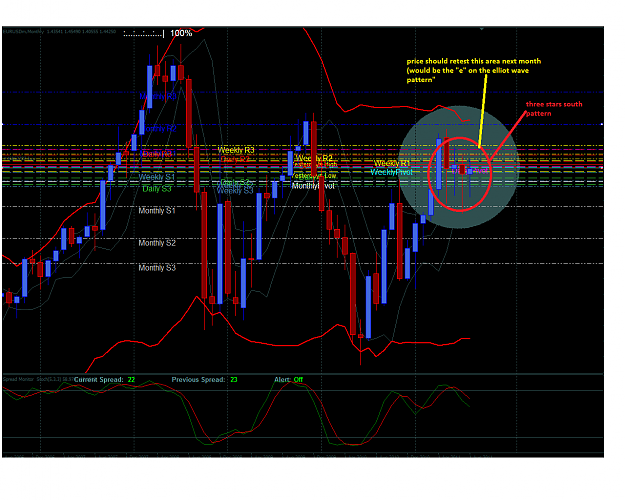Select the Weekly S1 support label
The width and height of the screenshot is (625, 500).
coord(157,177)
